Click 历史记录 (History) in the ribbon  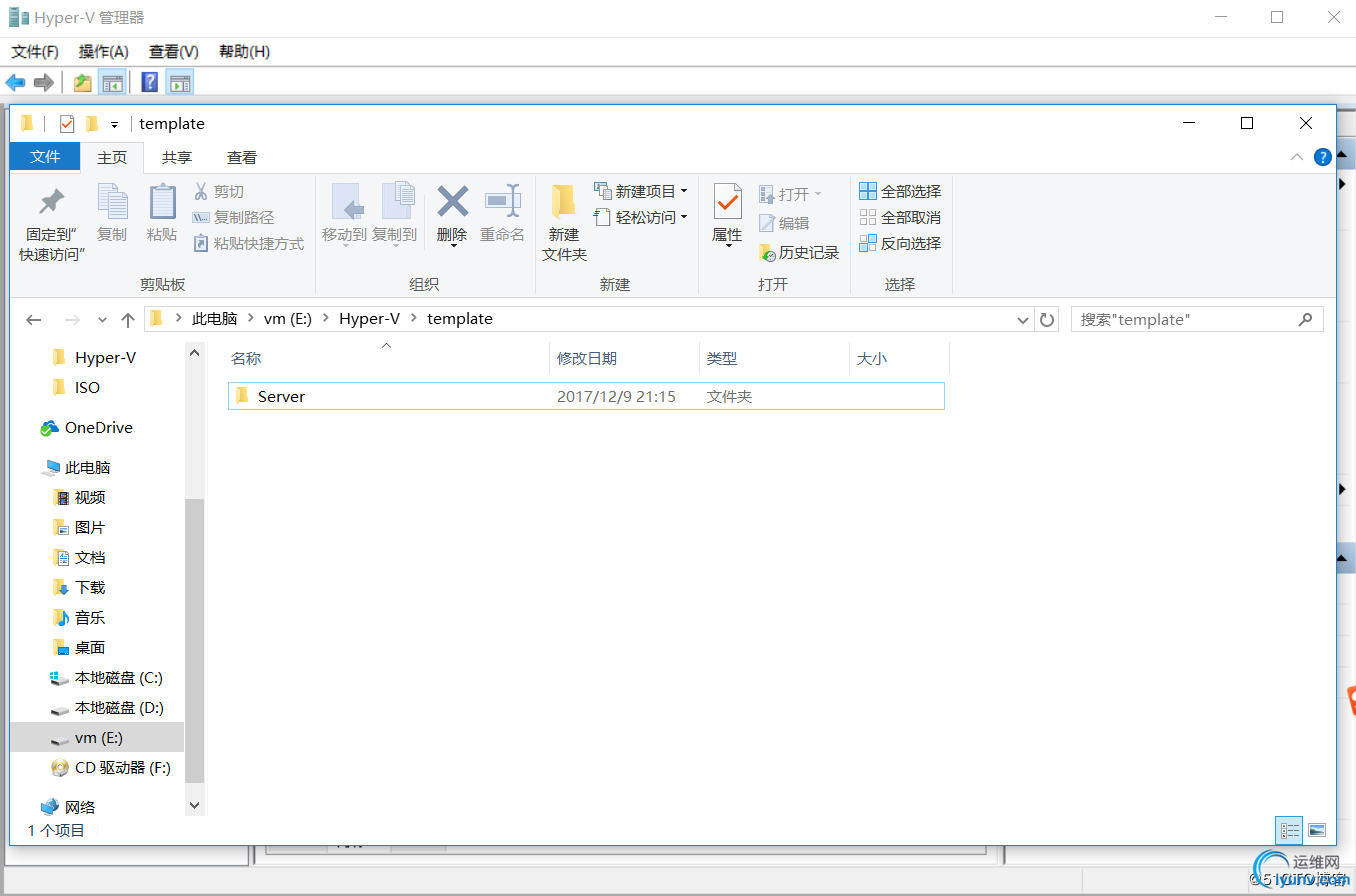(x=799, y=253)
